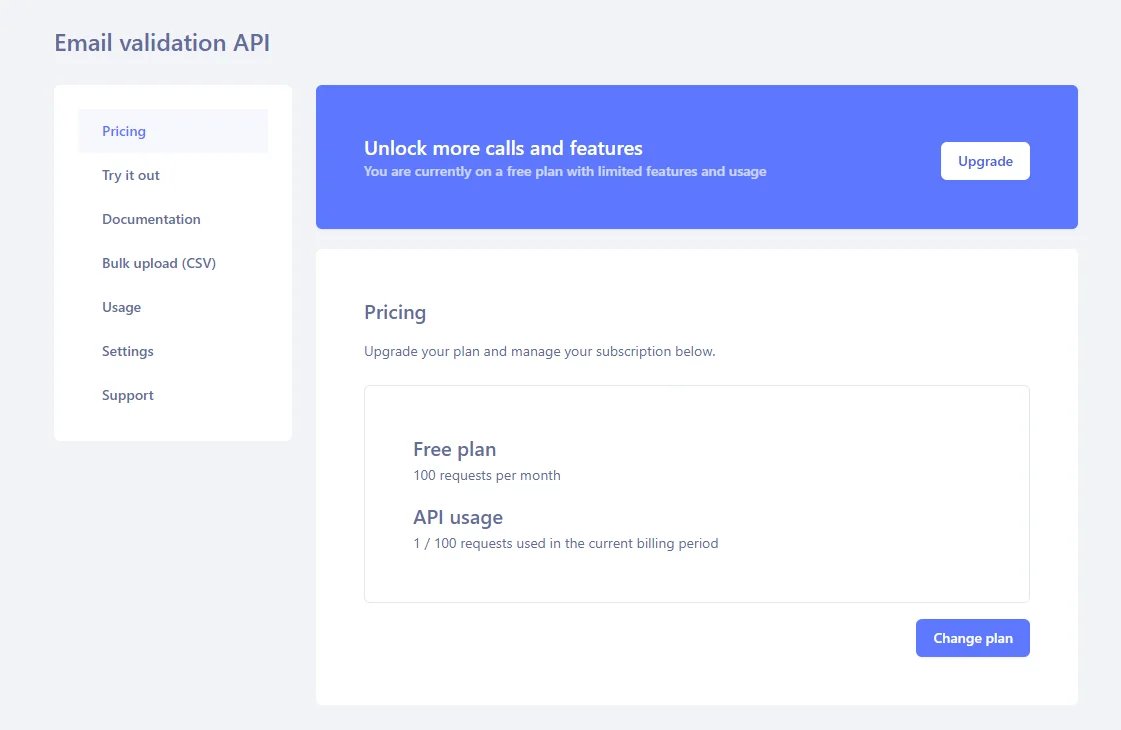This screenshot has height=730, width=1121.
Task: Open the Documentation page
Action: pyautogui.click(x=151, y=219)
